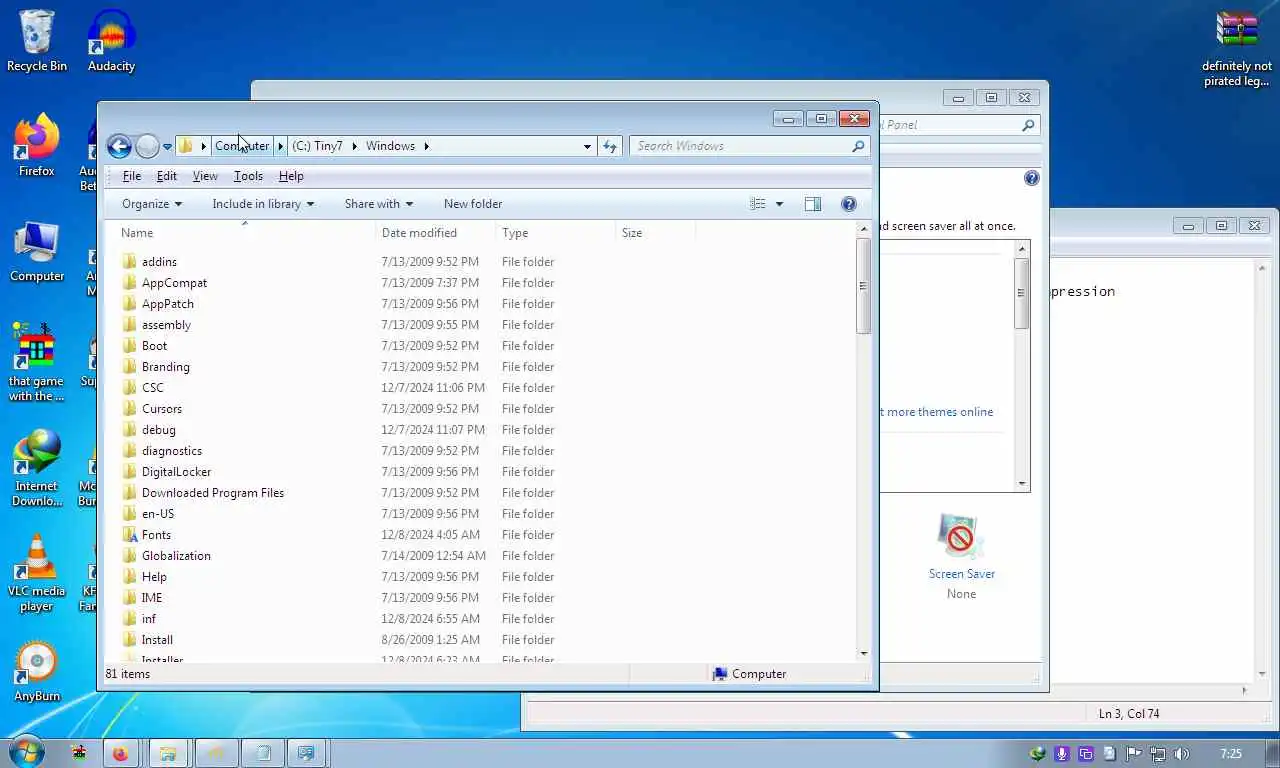Screen dimensions: 1280x768
Task: Click the purple microphone tray icon
Action: click(1062, 754)
